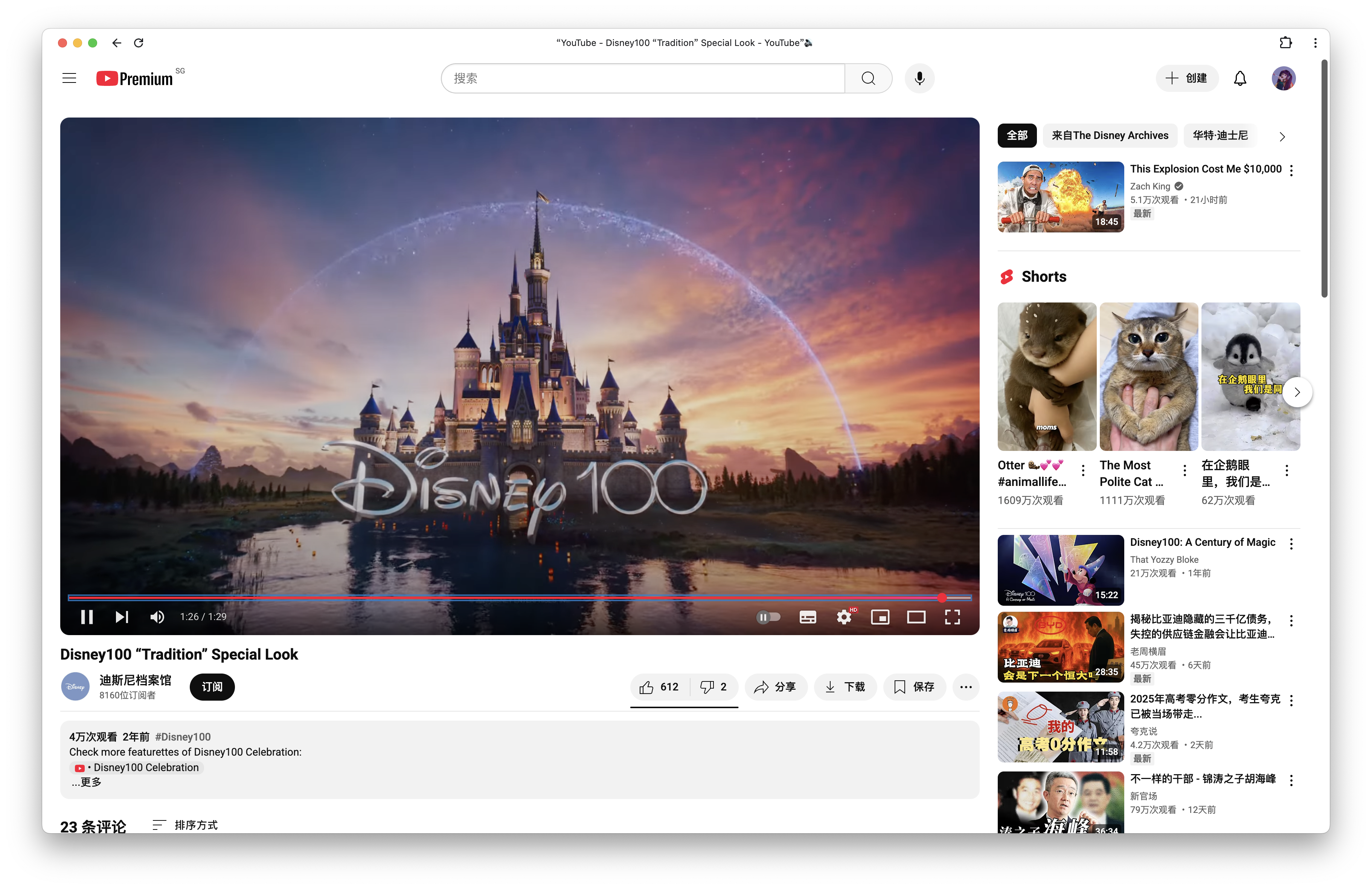This screenshot has height=889, width=1372.
Task: Play The Most Polite Cat short
Action: pos(1148,377)
